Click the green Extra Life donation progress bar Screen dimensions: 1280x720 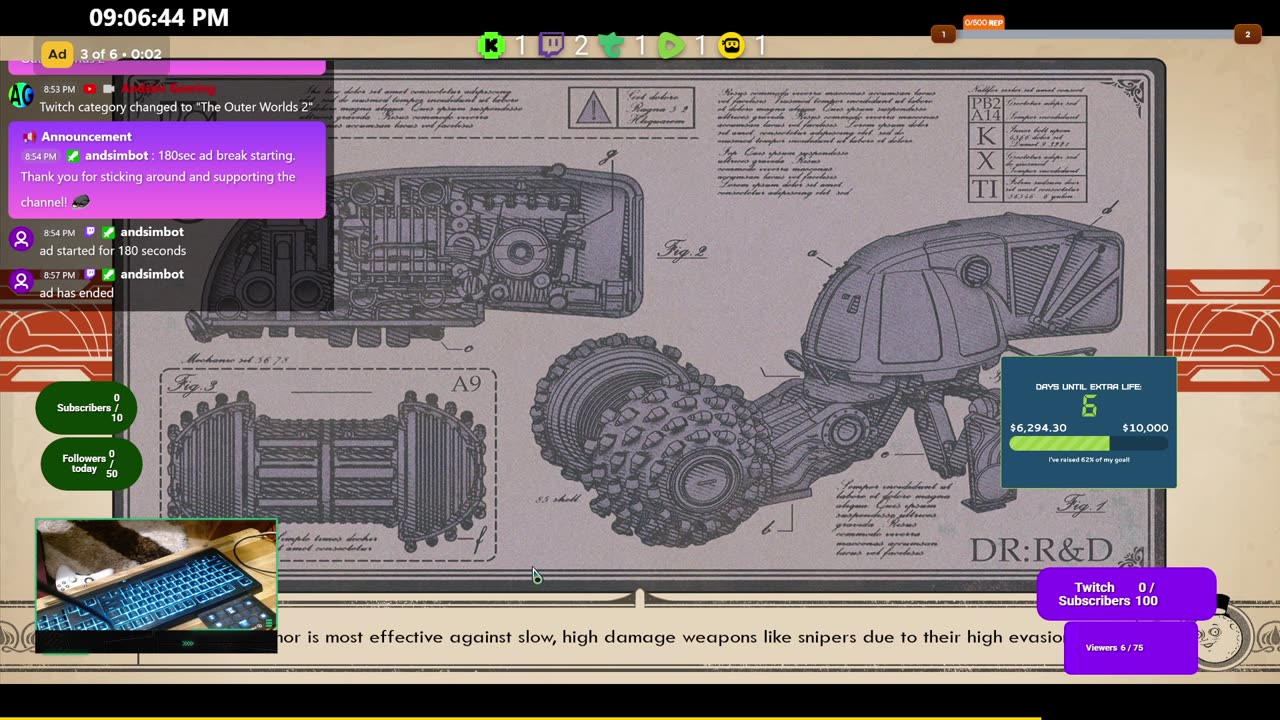pyautogui.click(x=1089, y=443)
